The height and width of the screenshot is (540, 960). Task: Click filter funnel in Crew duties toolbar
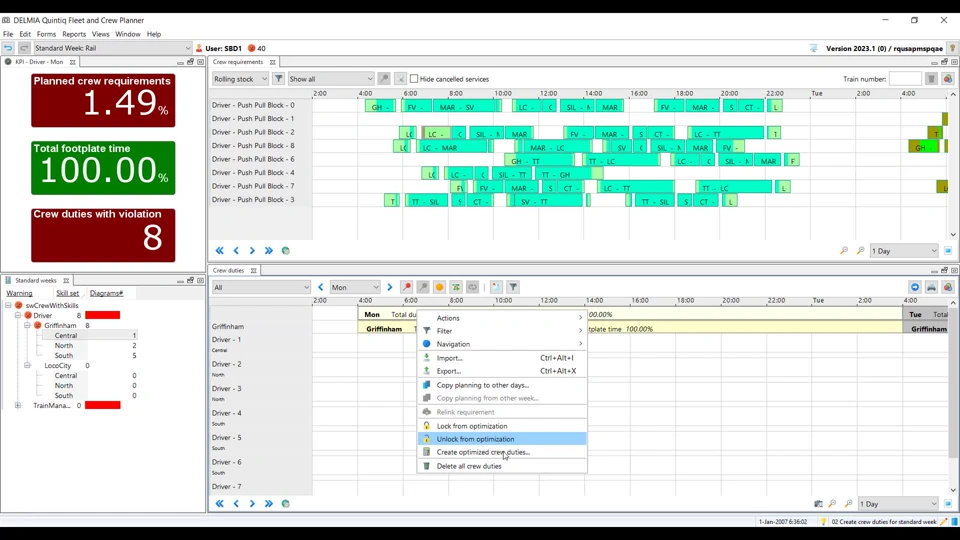coord(513,287)
